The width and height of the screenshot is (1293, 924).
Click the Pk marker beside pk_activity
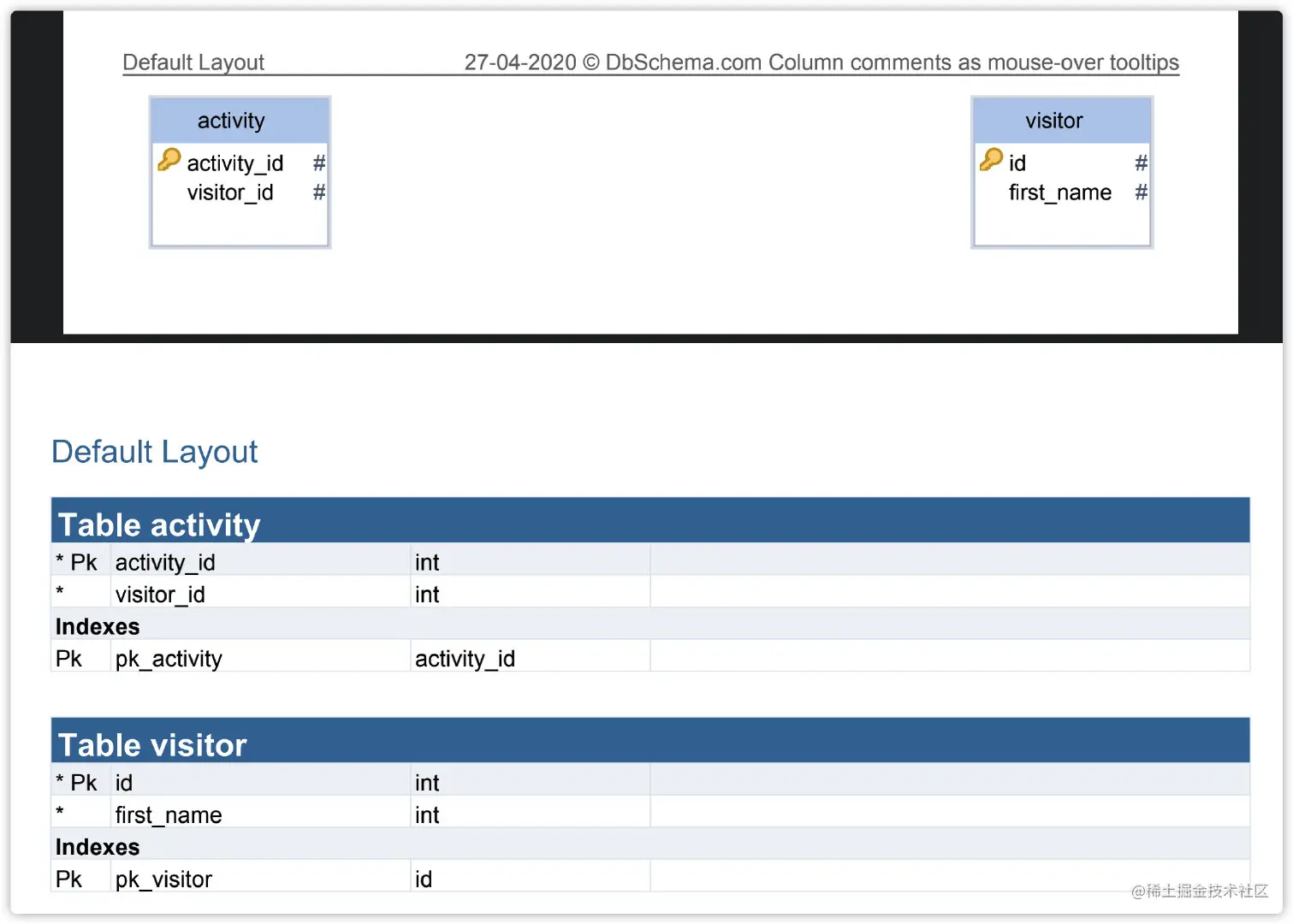click(68, 659)
